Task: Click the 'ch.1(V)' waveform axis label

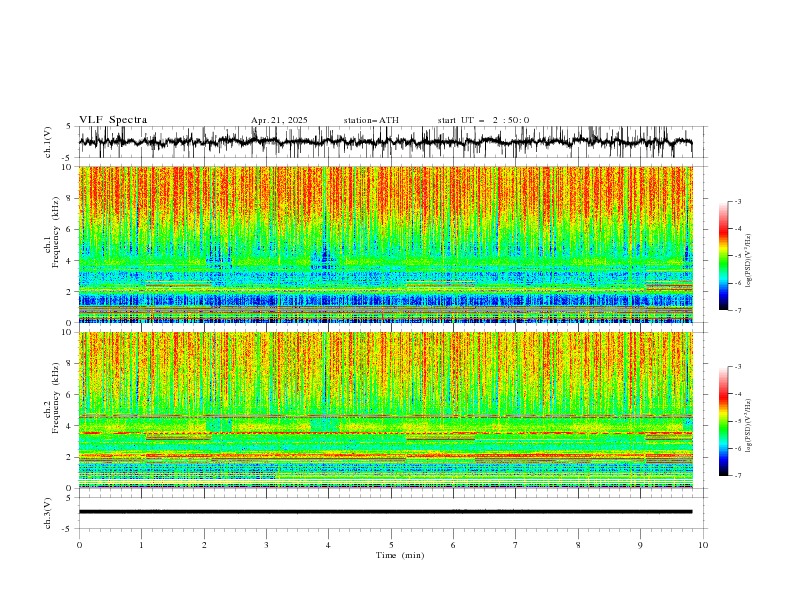Action: [48, 142]
